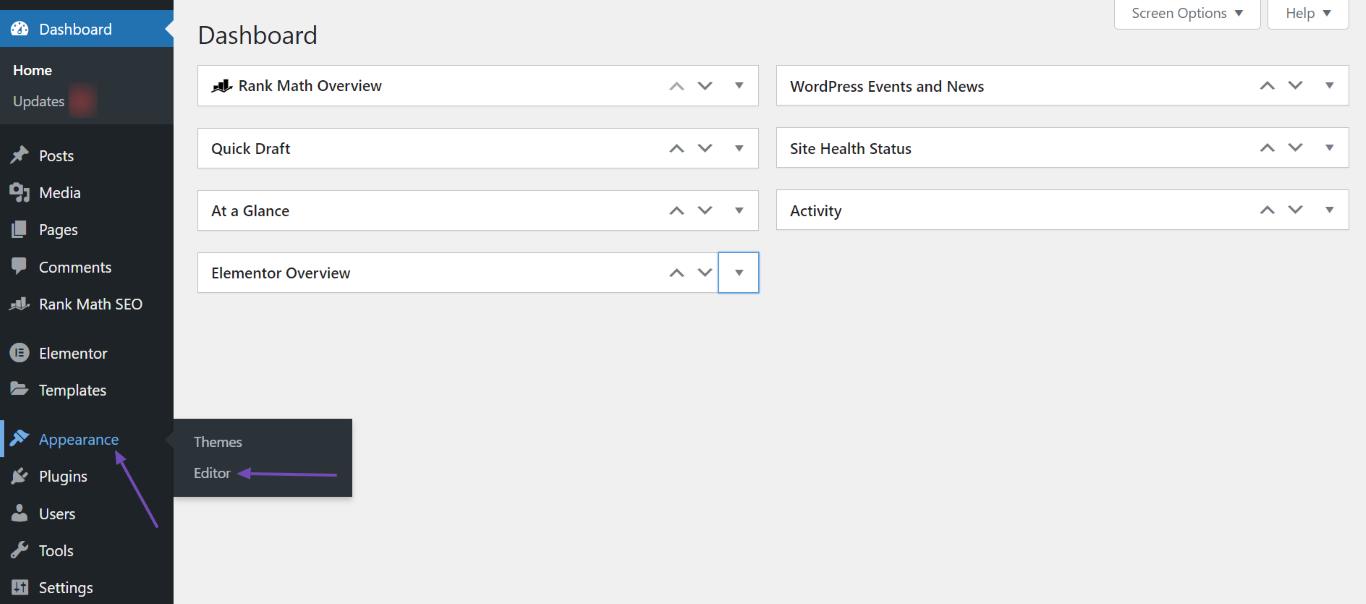Click the Pages icon in sidebar
This screenshot has height=604, width=1366.
19,230
